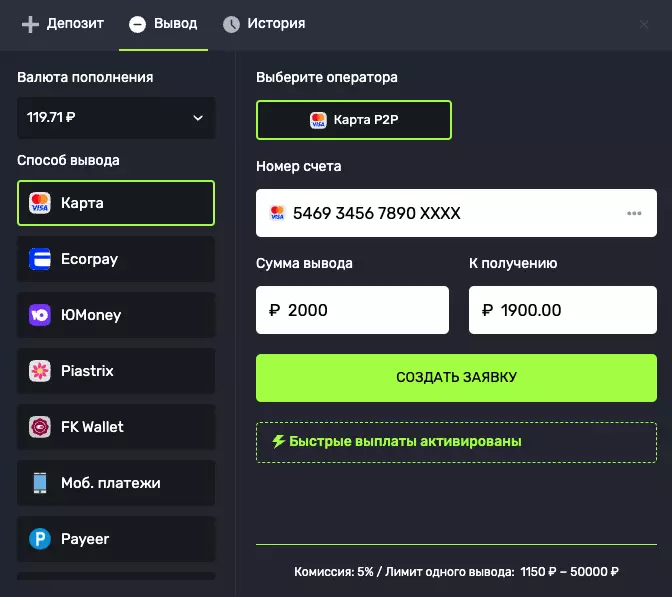672x597 pixels.
Task: Choose Piastrix withdrawal method
Action: [116, 371]
